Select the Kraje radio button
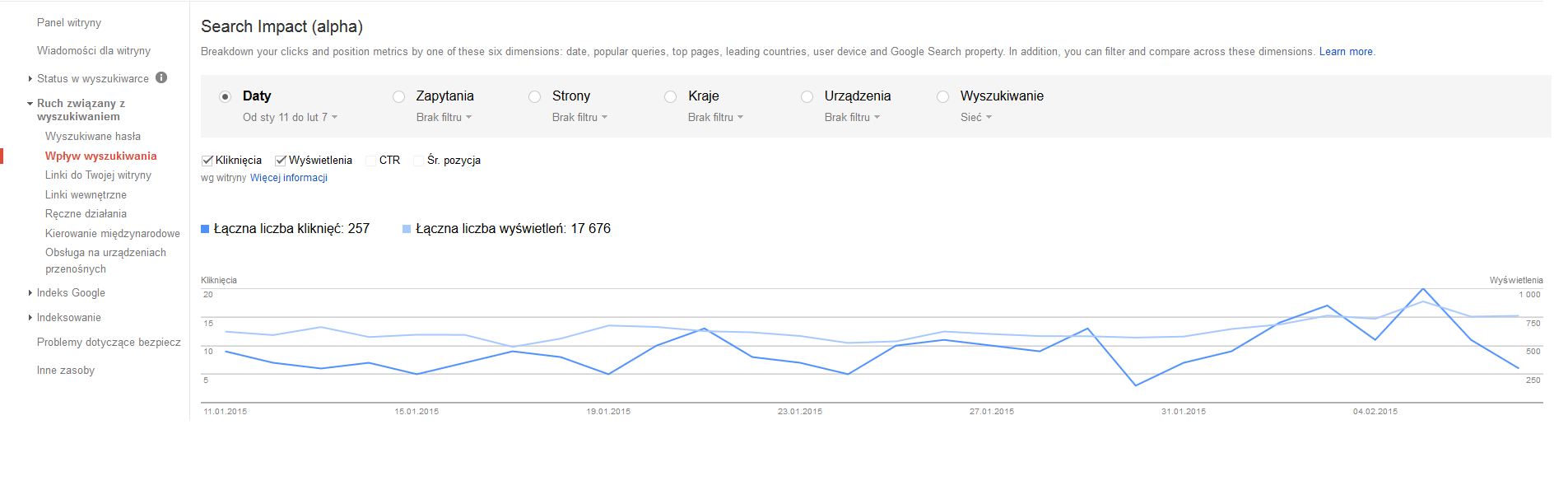 coord(670,96)
